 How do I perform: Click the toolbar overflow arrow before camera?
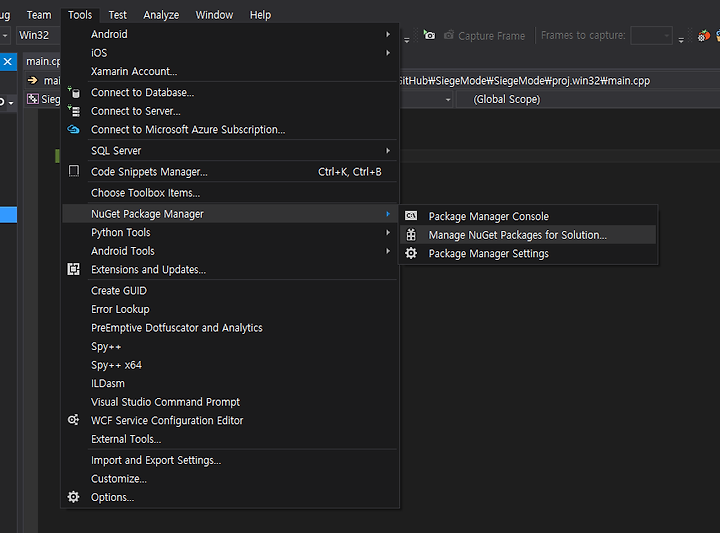tap(407, 40)
